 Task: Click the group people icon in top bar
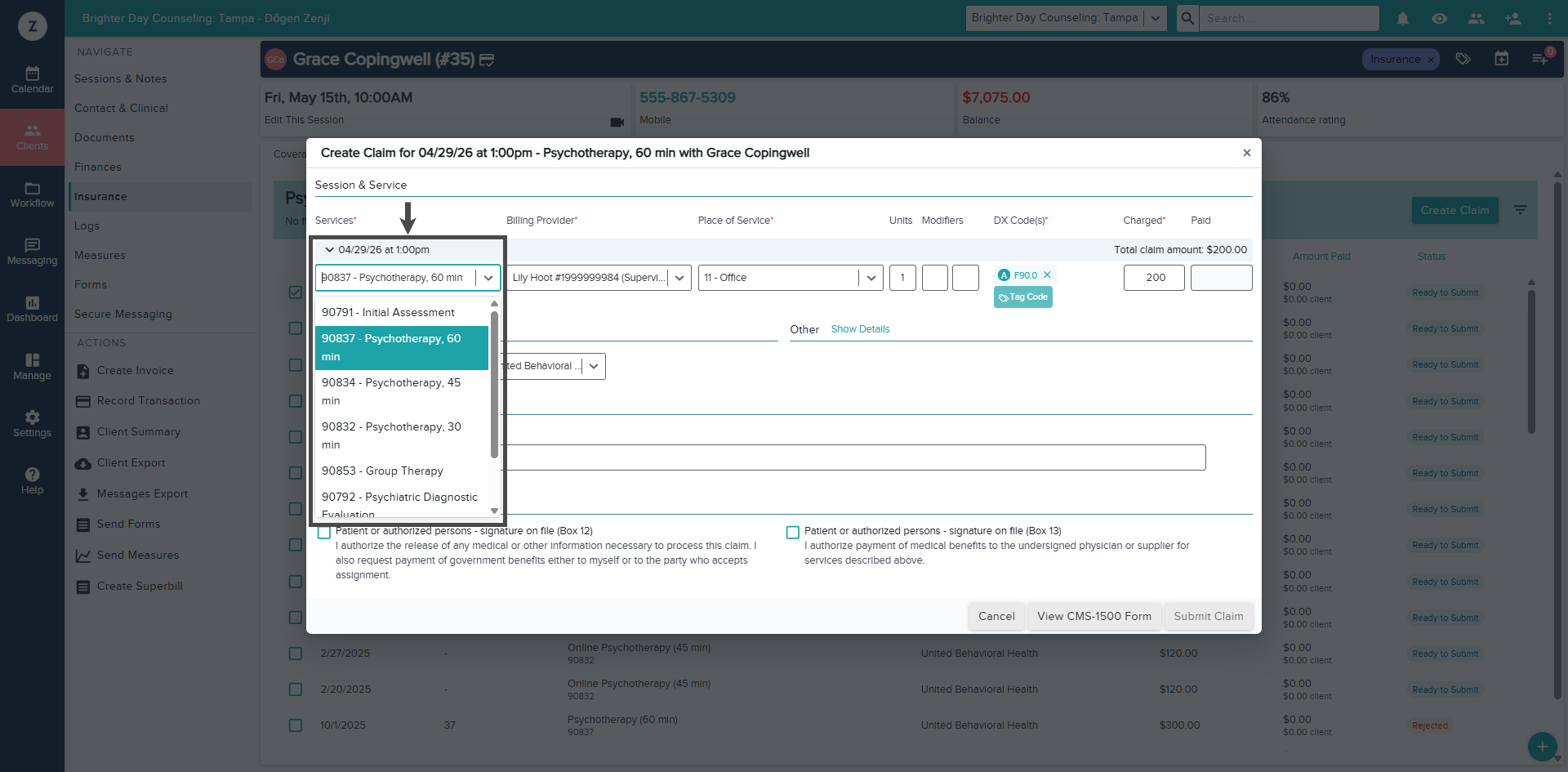pyautogui.click(x=1476, y=18)
